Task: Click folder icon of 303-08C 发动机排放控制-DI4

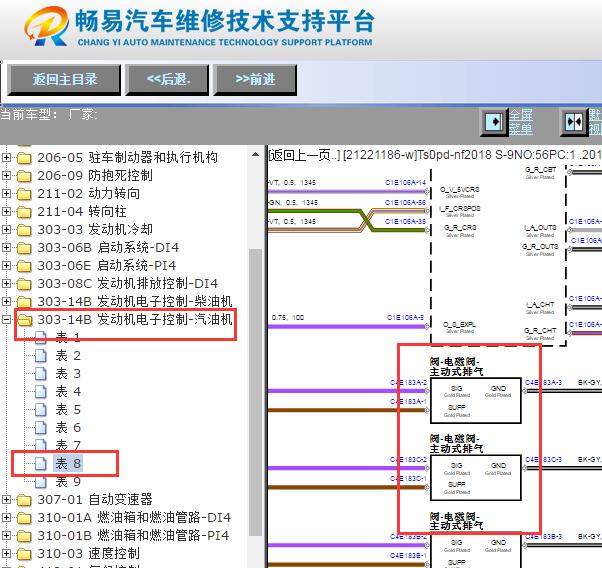Action: click(x=24, y=284)
